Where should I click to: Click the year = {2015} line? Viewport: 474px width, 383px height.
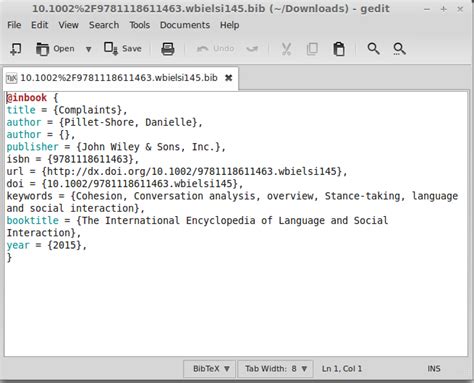pyautogui.click(x=47, y=245)
